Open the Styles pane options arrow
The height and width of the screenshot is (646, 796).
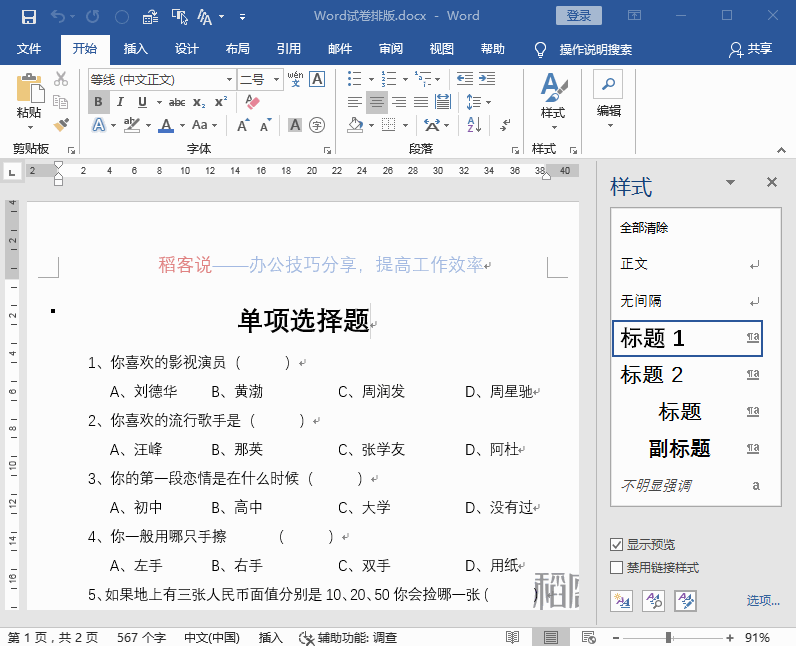pos(731,182)
